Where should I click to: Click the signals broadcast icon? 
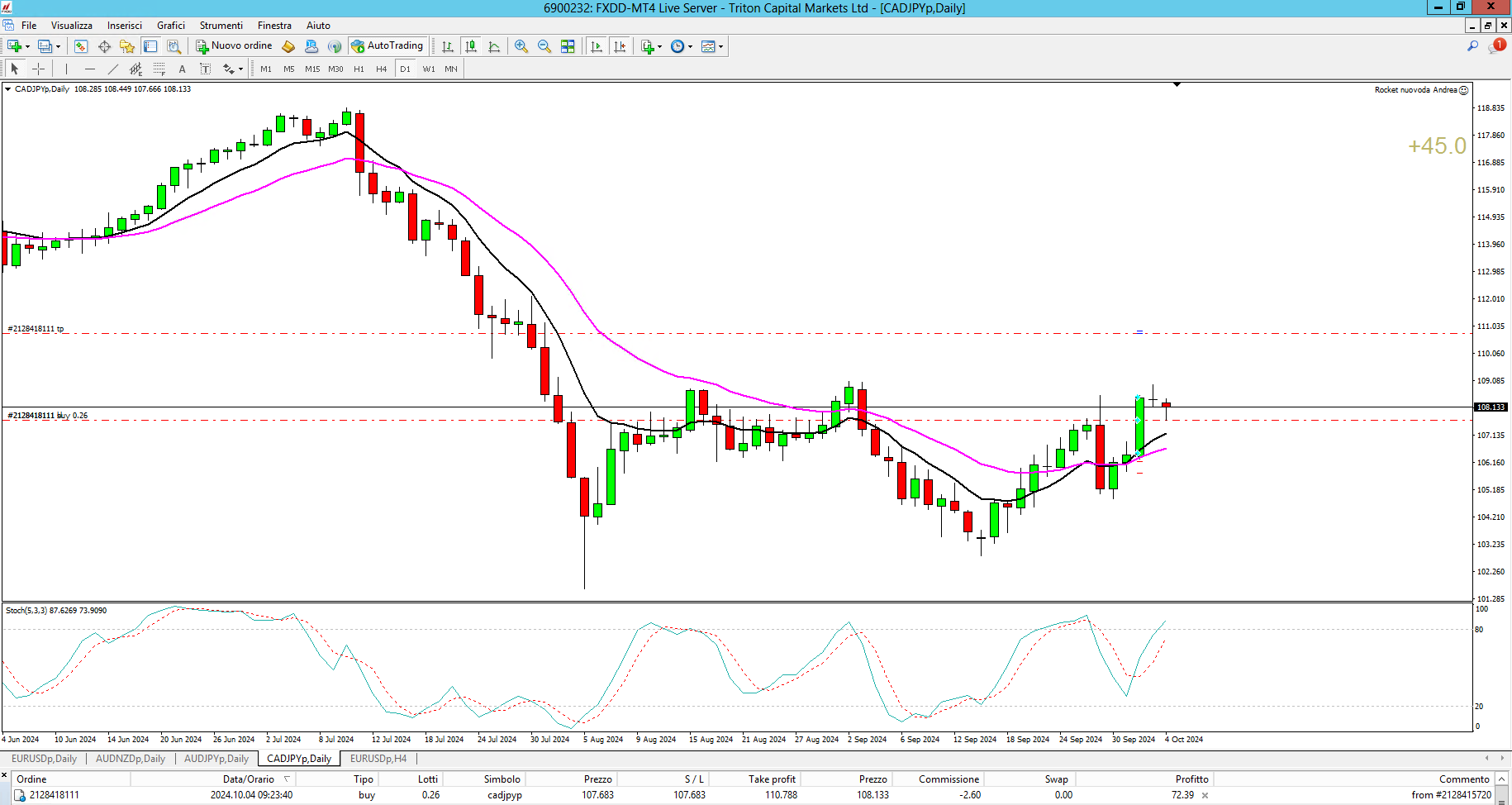point(335,46)
